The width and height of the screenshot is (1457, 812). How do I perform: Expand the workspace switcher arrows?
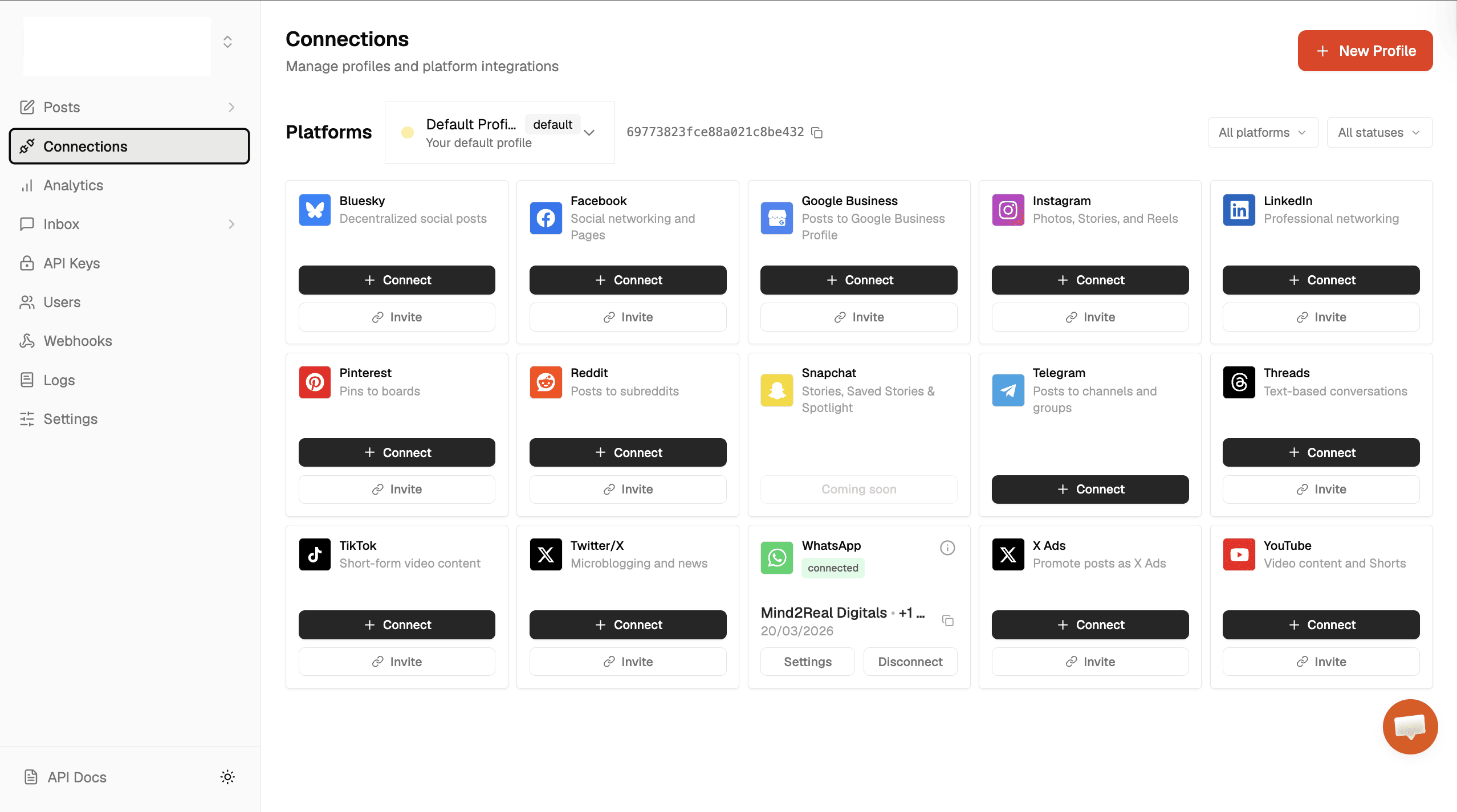pos(227,42)
